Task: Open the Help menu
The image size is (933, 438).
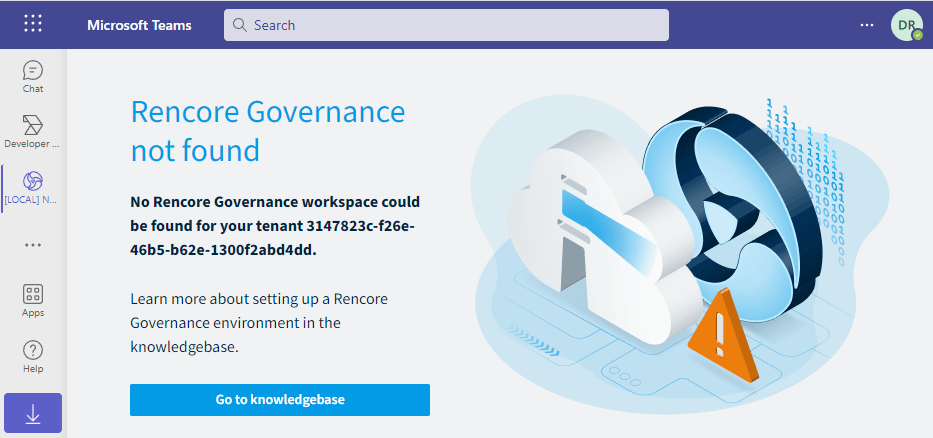Action: point(33,356)
